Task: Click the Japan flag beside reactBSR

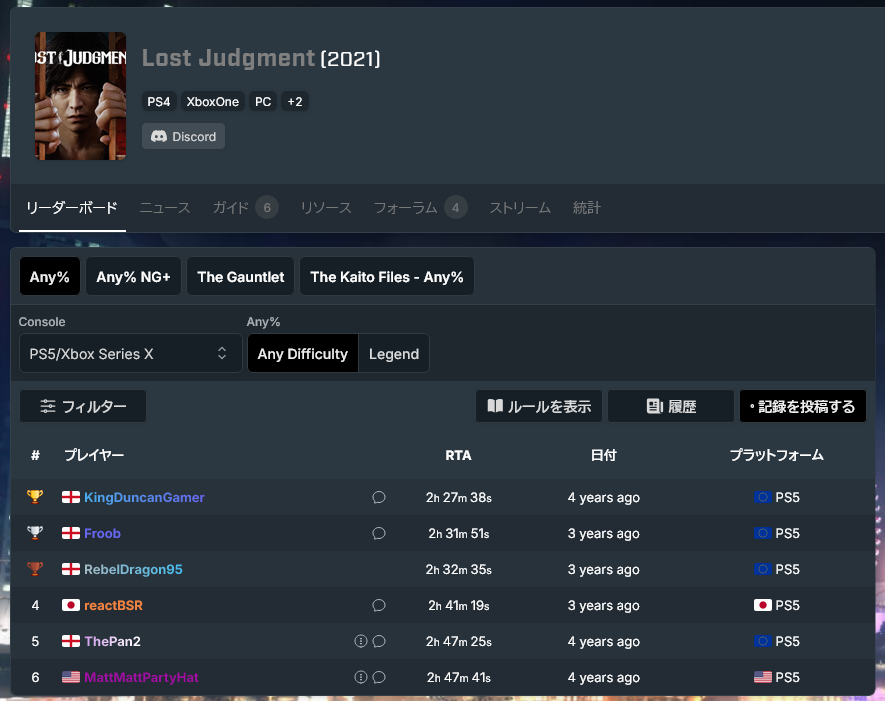Action: [x=71, y=605]
